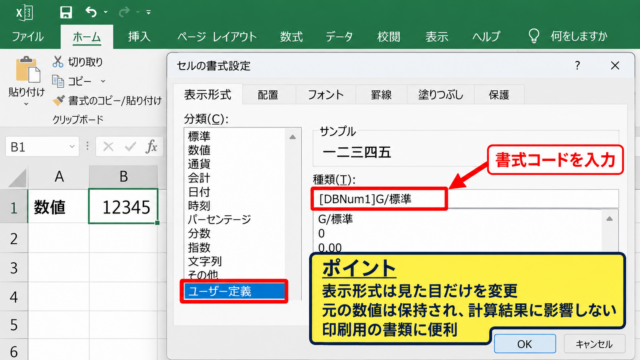Click the Redo arrow icon
640x360 pixels.
point(124,12)
